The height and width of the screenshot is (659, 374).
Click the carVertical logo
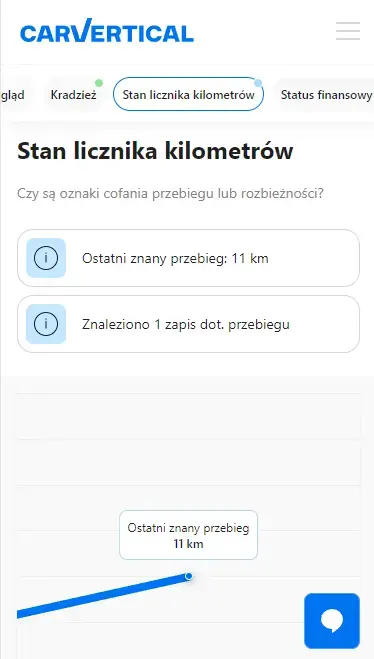coord(107,31)
